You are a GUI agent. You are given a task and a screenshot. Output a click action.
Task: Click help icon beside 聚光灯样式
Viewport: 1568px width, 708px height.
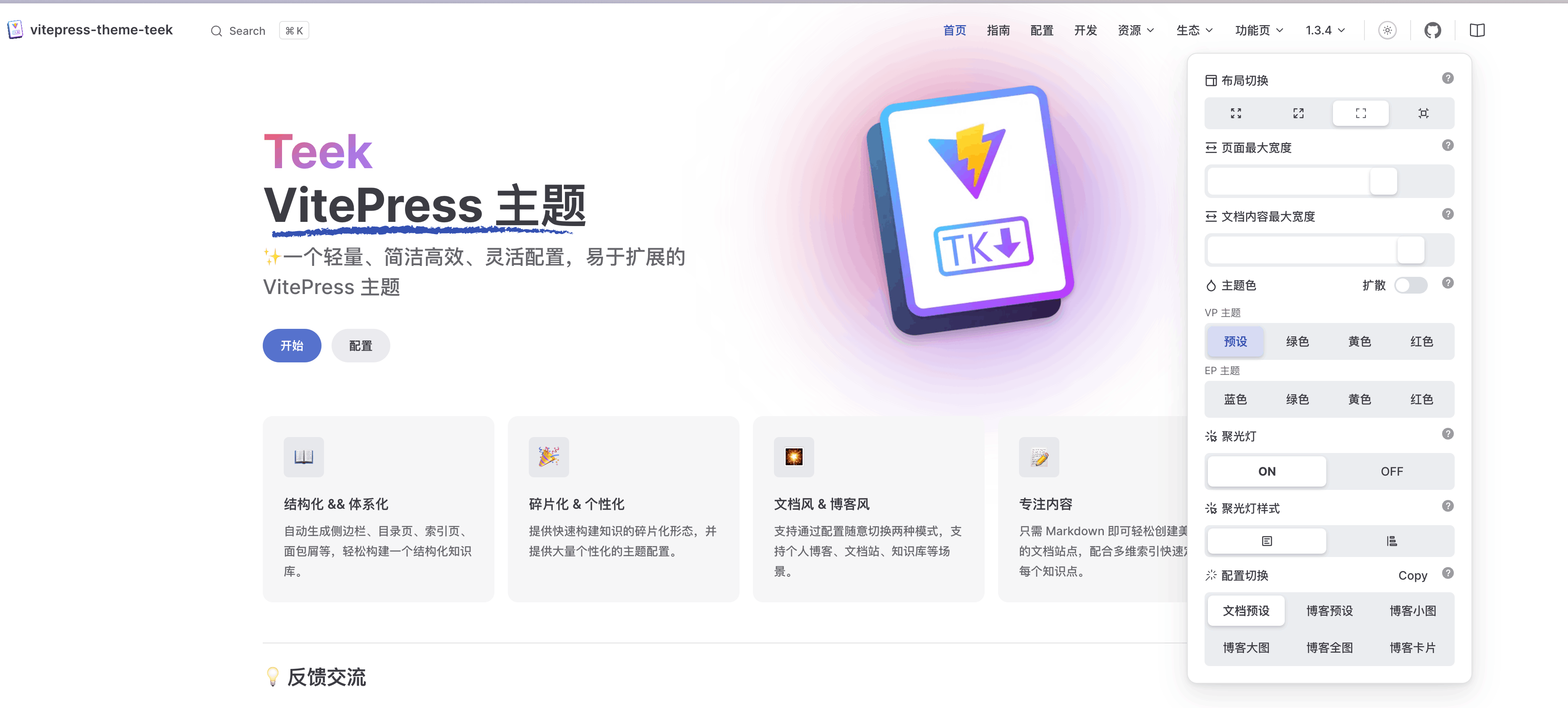pos(1448,506)
